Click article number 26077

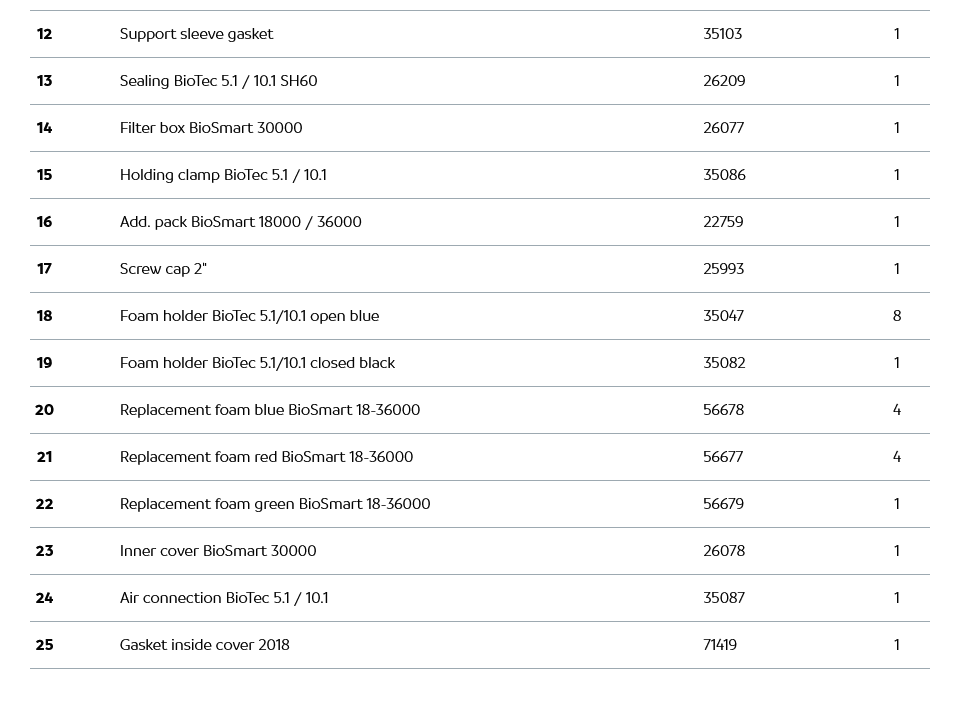click(723, 128)
